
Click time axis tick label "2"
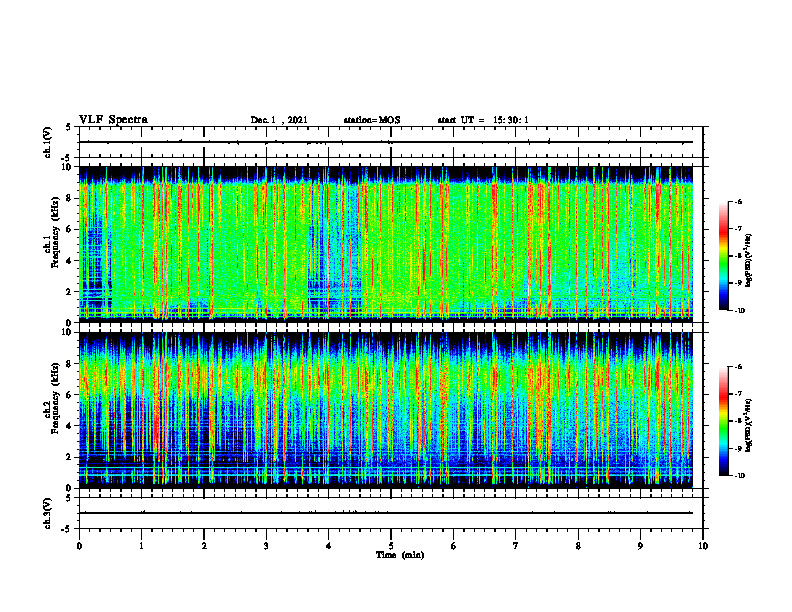204,546
